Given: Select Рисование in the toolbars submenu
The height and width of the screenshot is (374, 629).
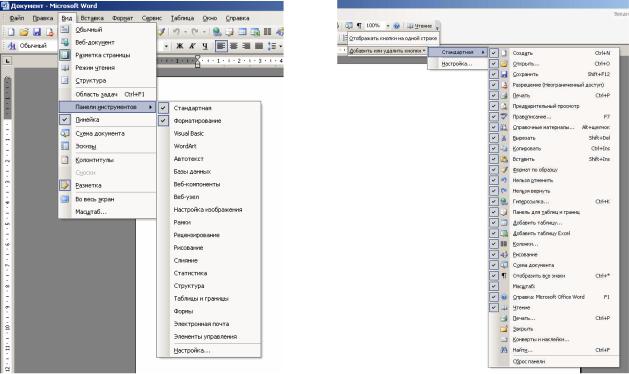Looking at the screenshot, I should [x=209, y=248].
